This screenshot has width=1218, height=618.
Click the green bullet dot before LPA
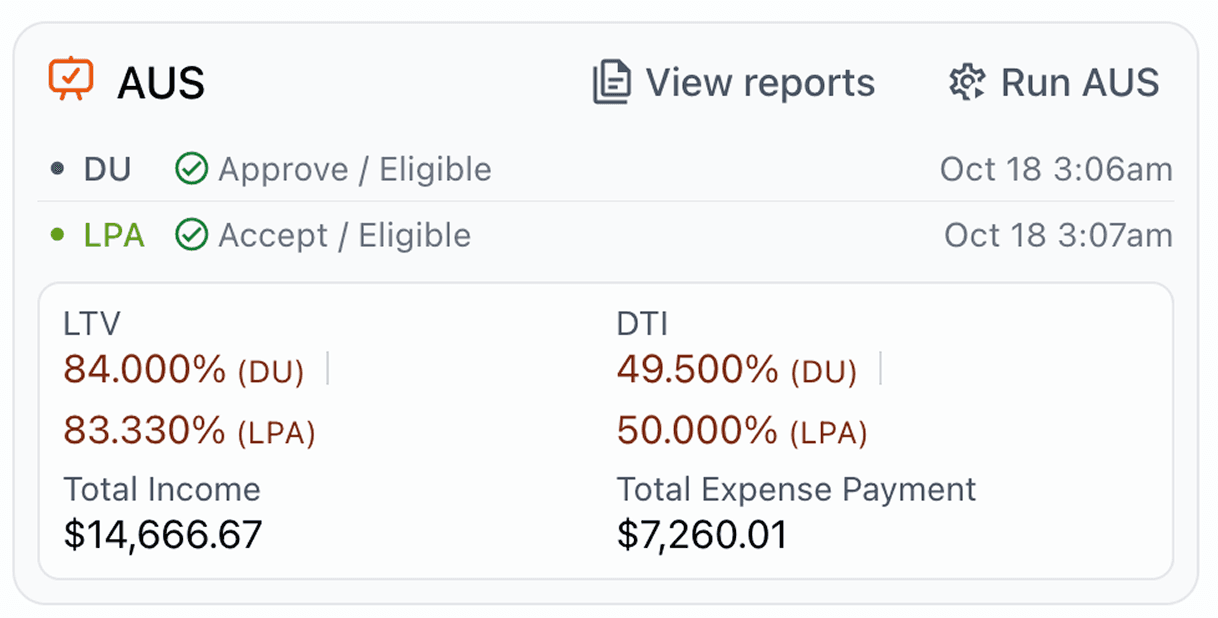pyautogui.click(x=57, y=236)
